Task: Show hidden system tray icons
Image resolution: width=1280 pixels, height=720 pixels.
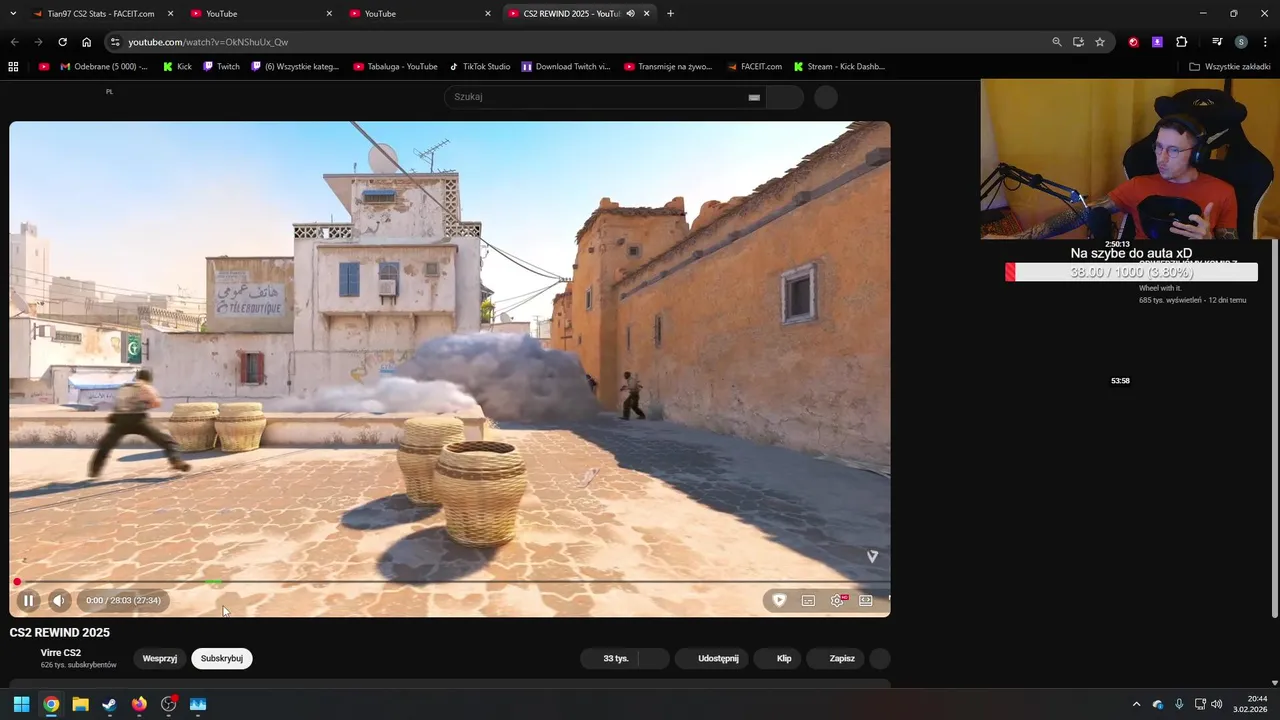Action: click(1136, 704)
